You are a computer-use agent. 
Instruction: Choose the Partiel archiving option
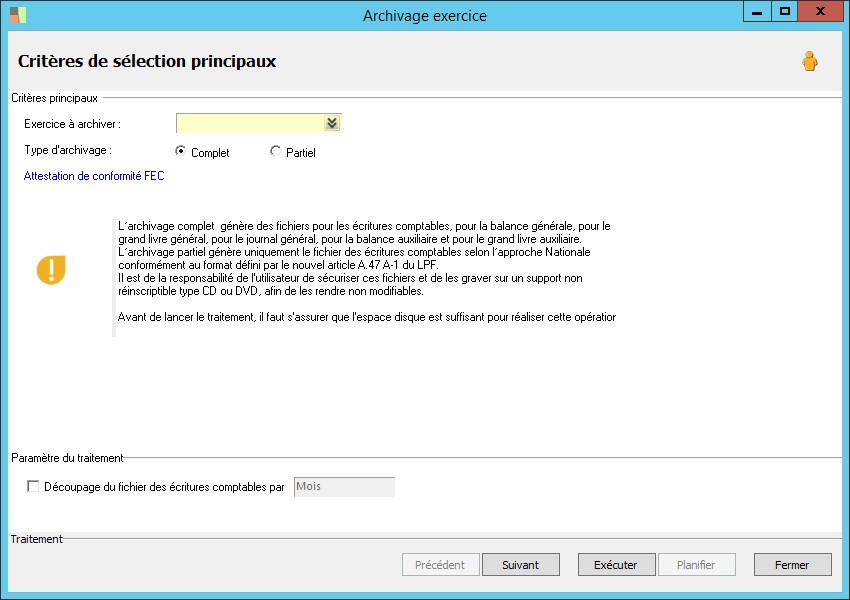[x=276, y=152]
